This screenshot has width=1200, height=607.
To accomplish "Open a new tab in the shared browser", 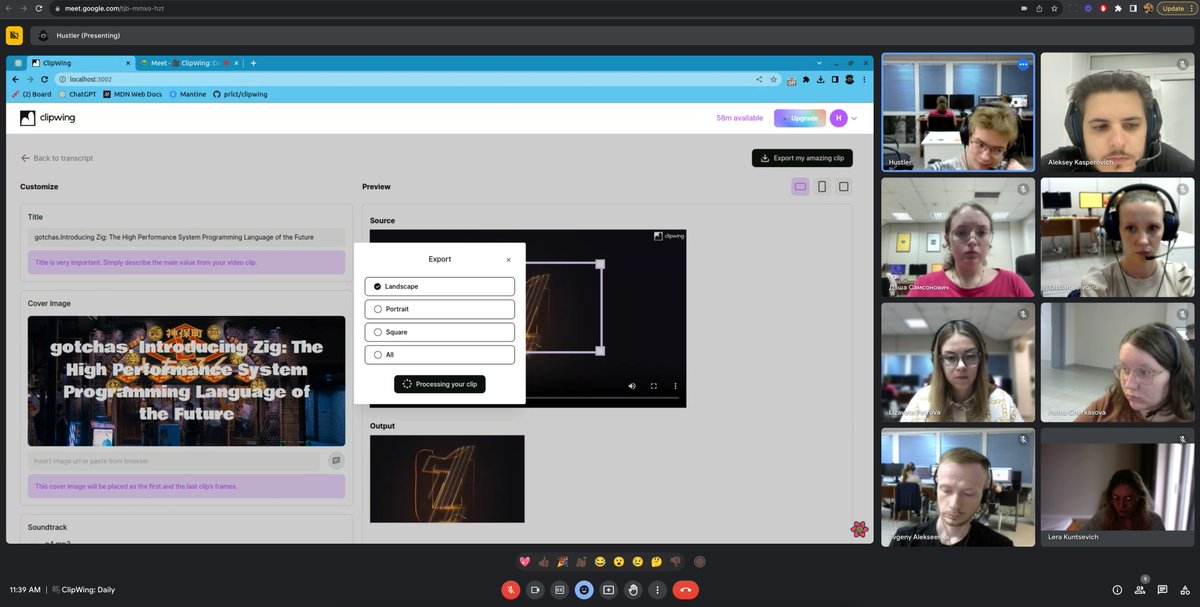I will pos(253,62).
